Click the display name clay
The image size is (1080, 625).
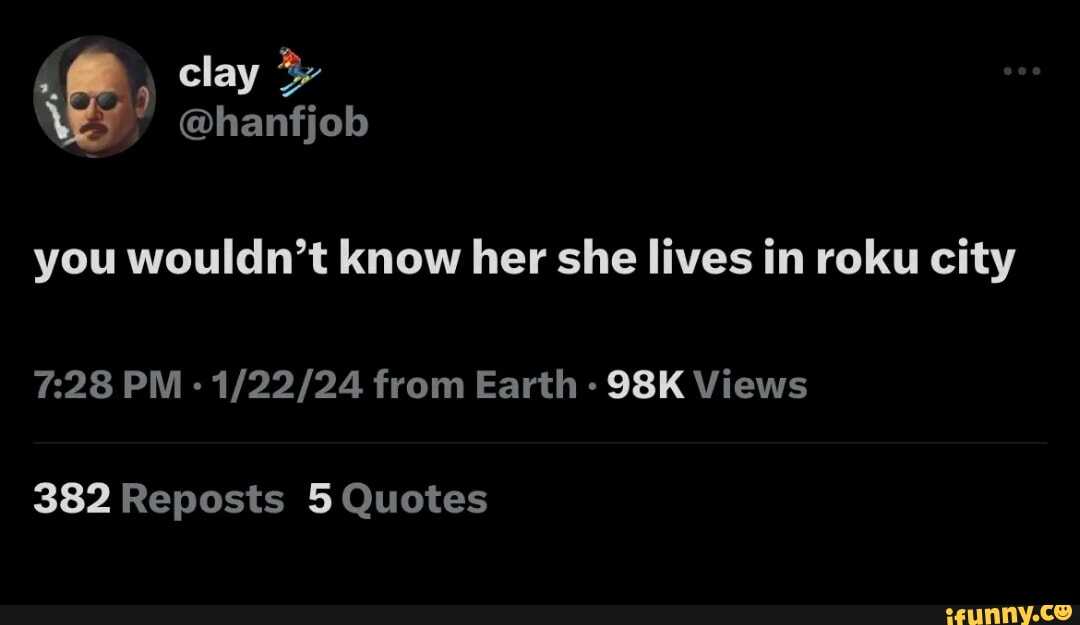[x=219, y=74]
